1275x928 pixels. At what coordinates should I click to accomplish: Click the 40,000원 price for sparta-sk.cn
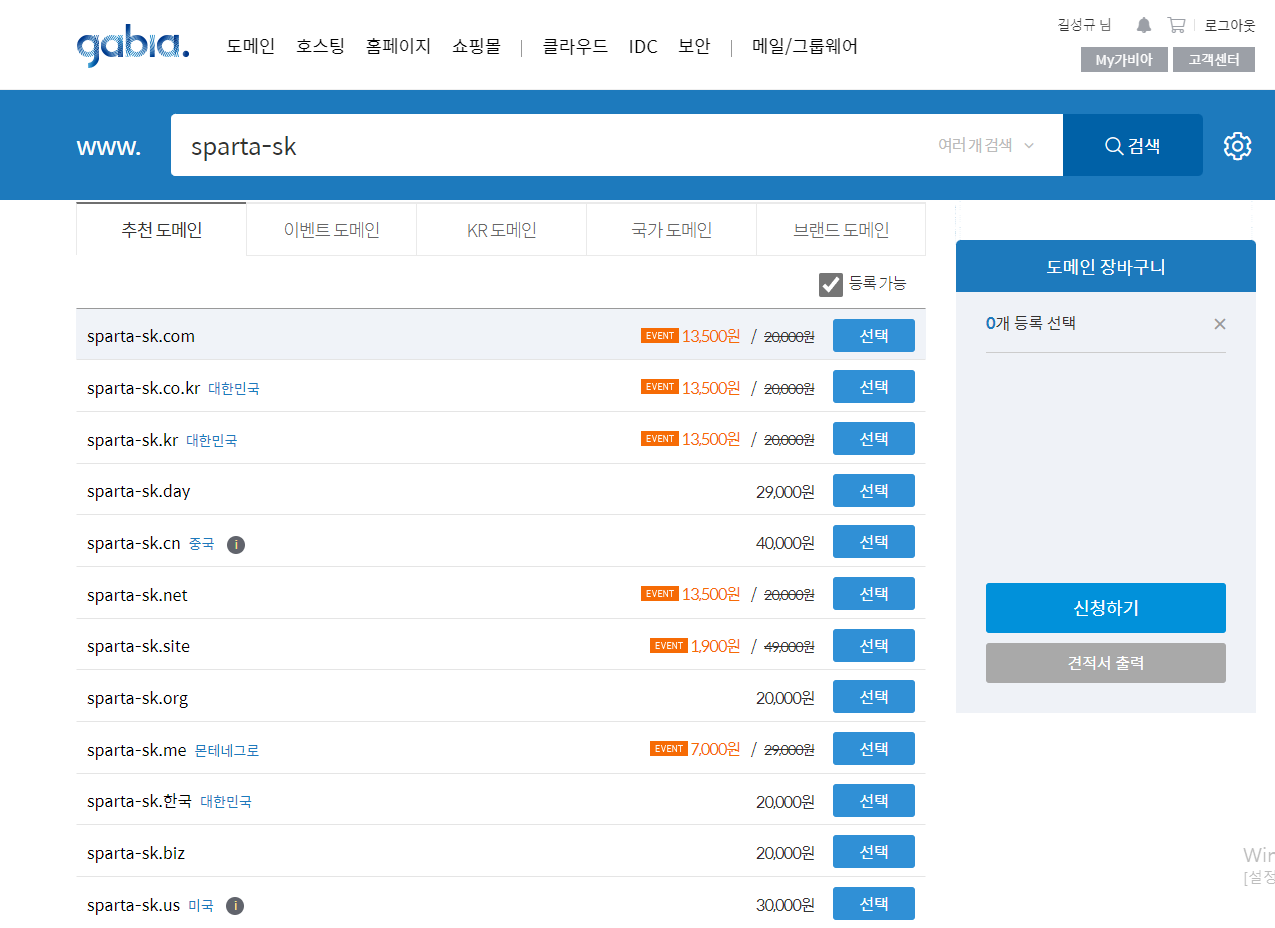point(785,543)
